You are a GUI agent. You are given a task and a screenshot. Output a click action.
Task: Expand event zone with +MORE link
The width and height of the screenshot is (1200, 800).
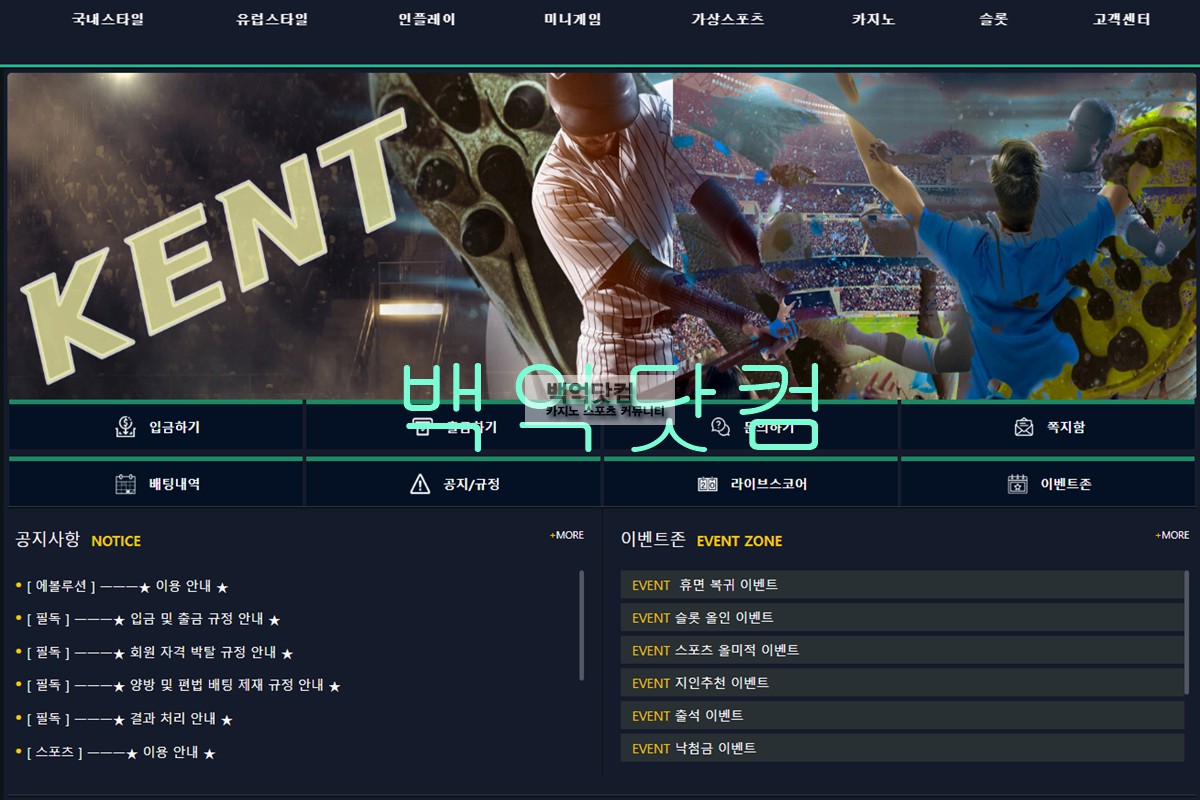[x=1172, y=535]
